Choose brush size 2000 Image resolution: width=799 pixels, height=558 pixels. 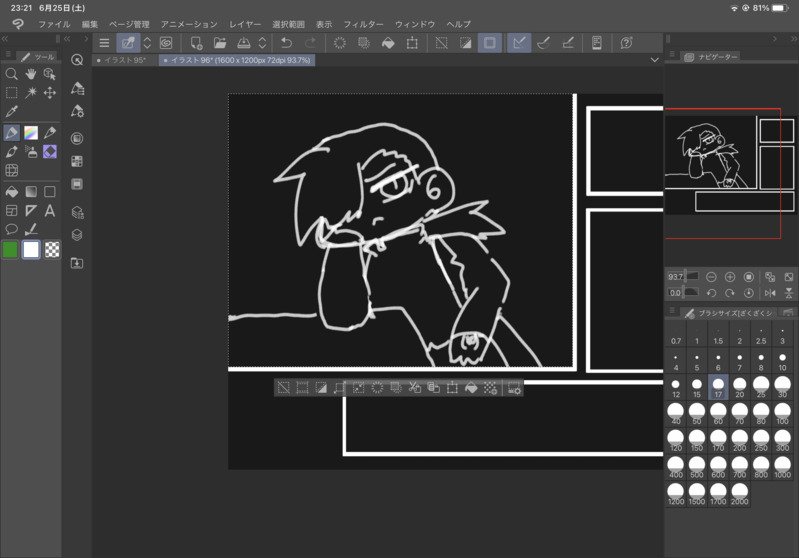tap(739, 494)
